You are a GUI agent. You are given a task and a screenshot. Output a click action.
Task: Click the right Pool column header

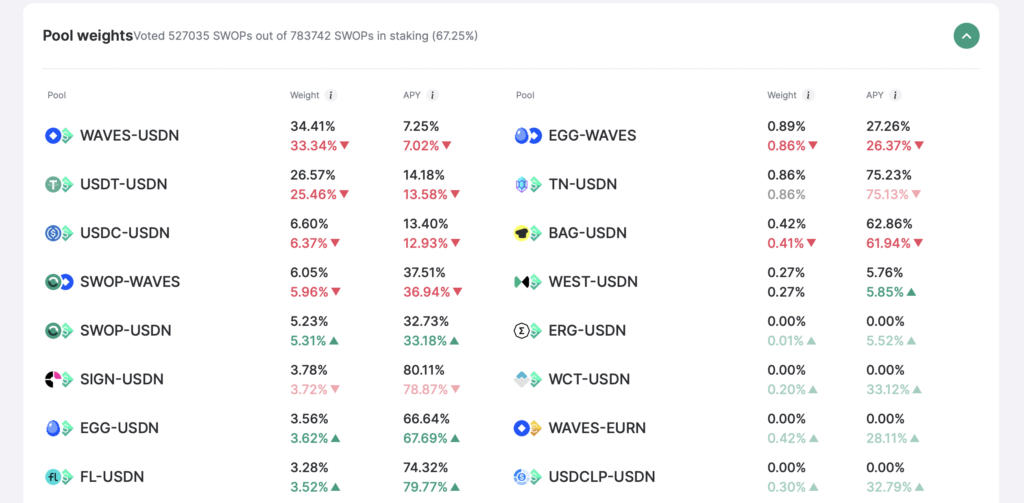tap(525, 95)
